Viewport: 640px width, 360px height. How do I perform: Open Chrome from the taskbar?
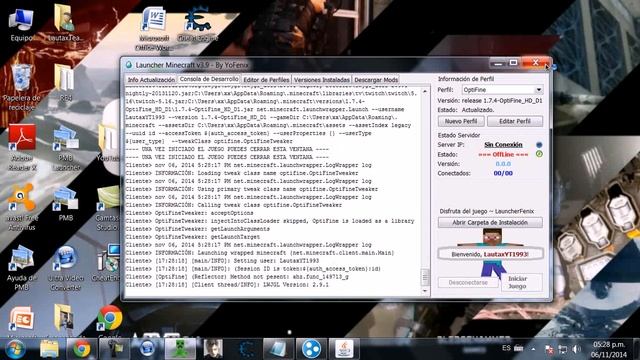(82, 349)
